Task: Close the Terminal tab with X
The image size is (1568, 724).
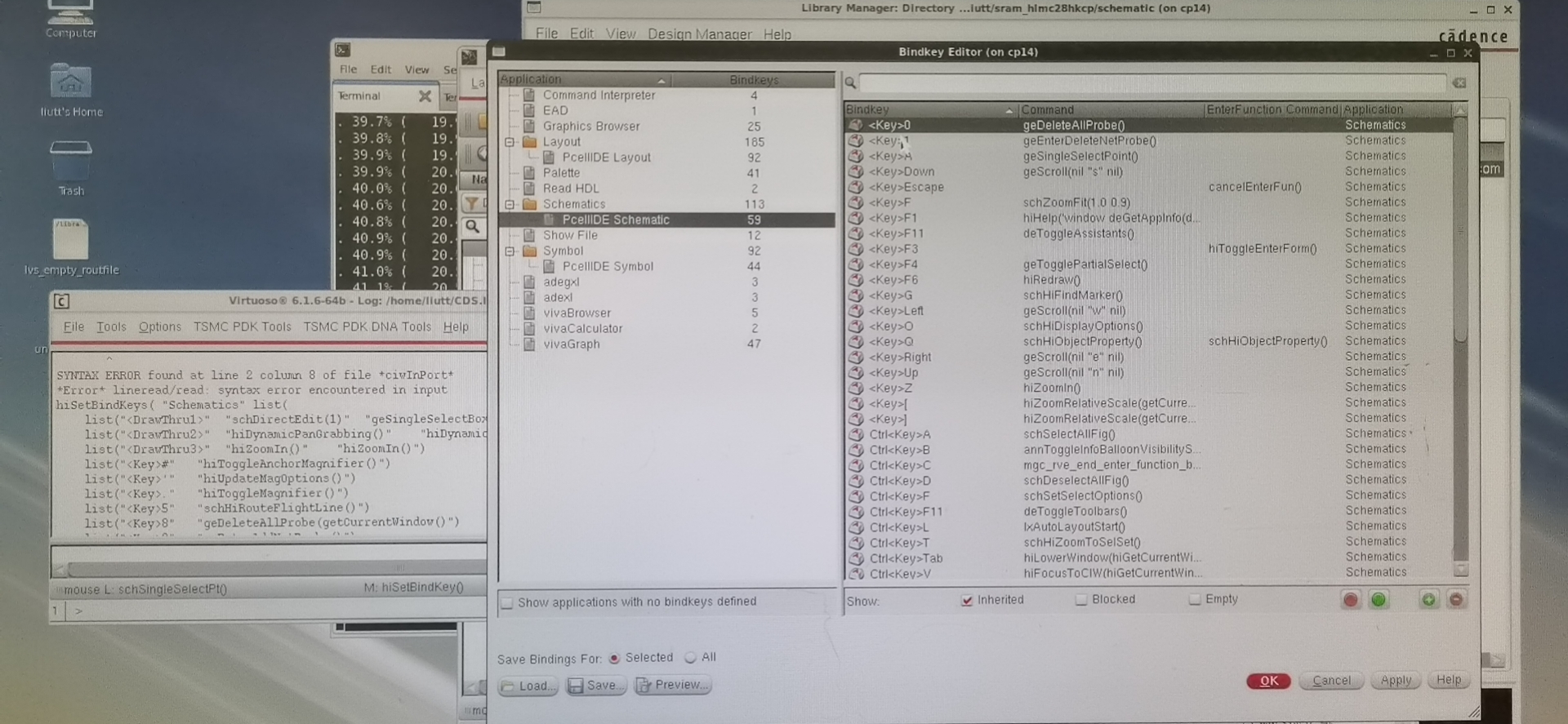Action: click(425, 95)
